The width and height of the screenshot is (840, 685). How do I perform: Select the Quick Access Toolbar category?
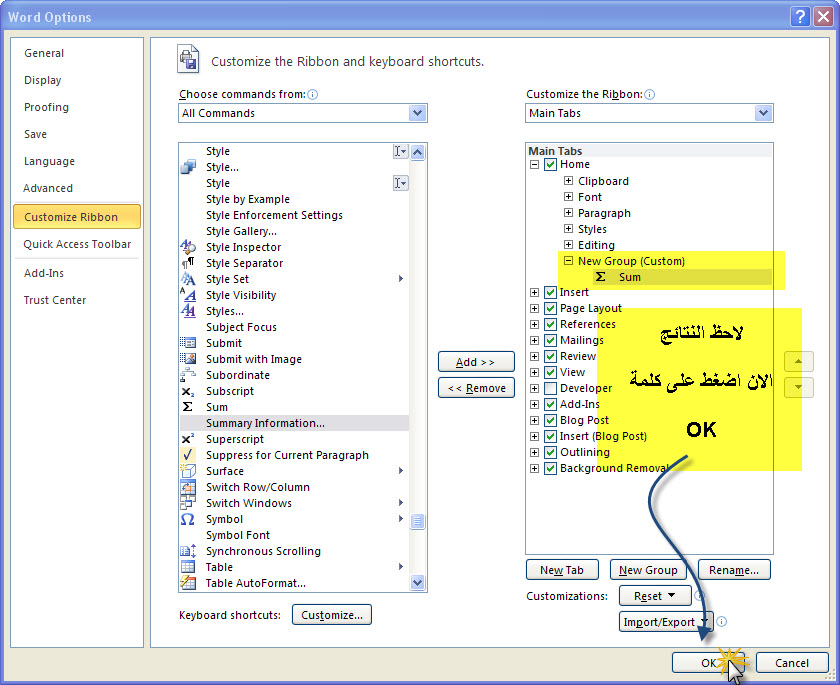[x=77, y=244]
